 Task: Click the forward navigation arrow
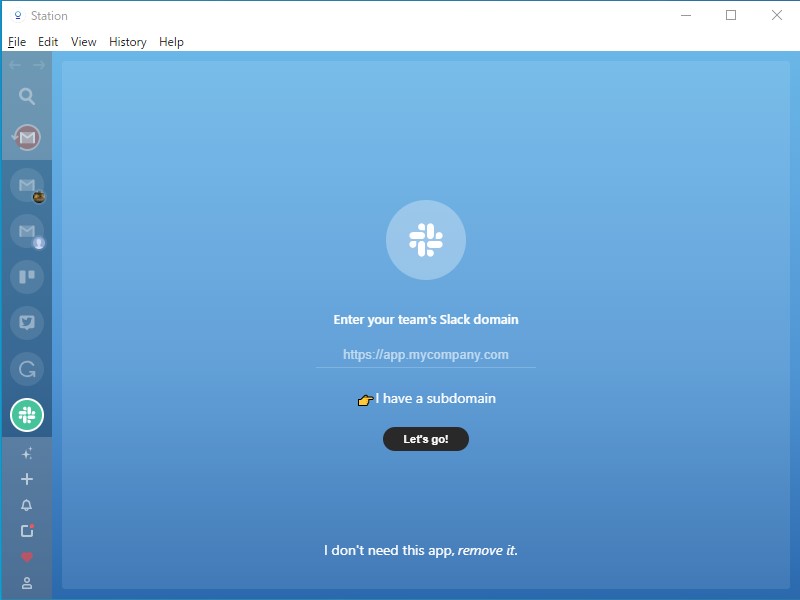coord(39,65)
